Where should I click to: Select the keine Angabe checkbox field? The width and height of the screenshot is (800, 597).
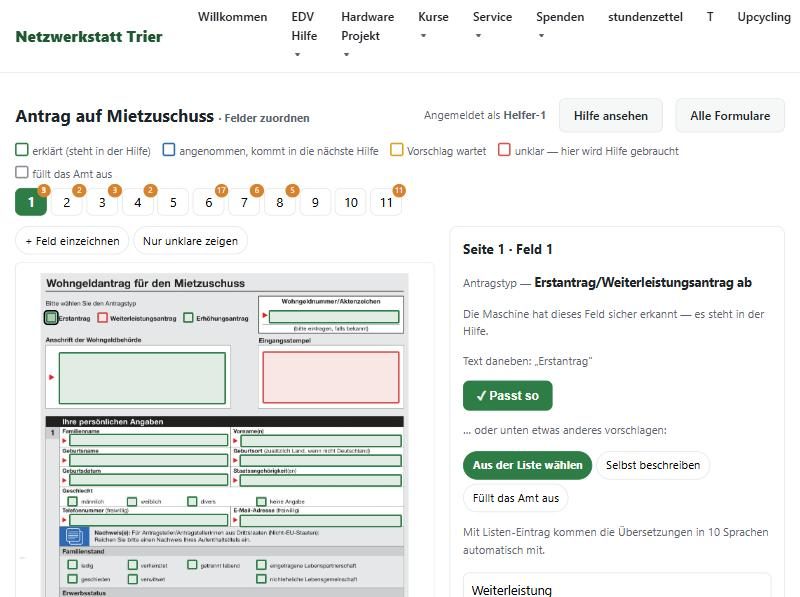[x=261, y=502]
